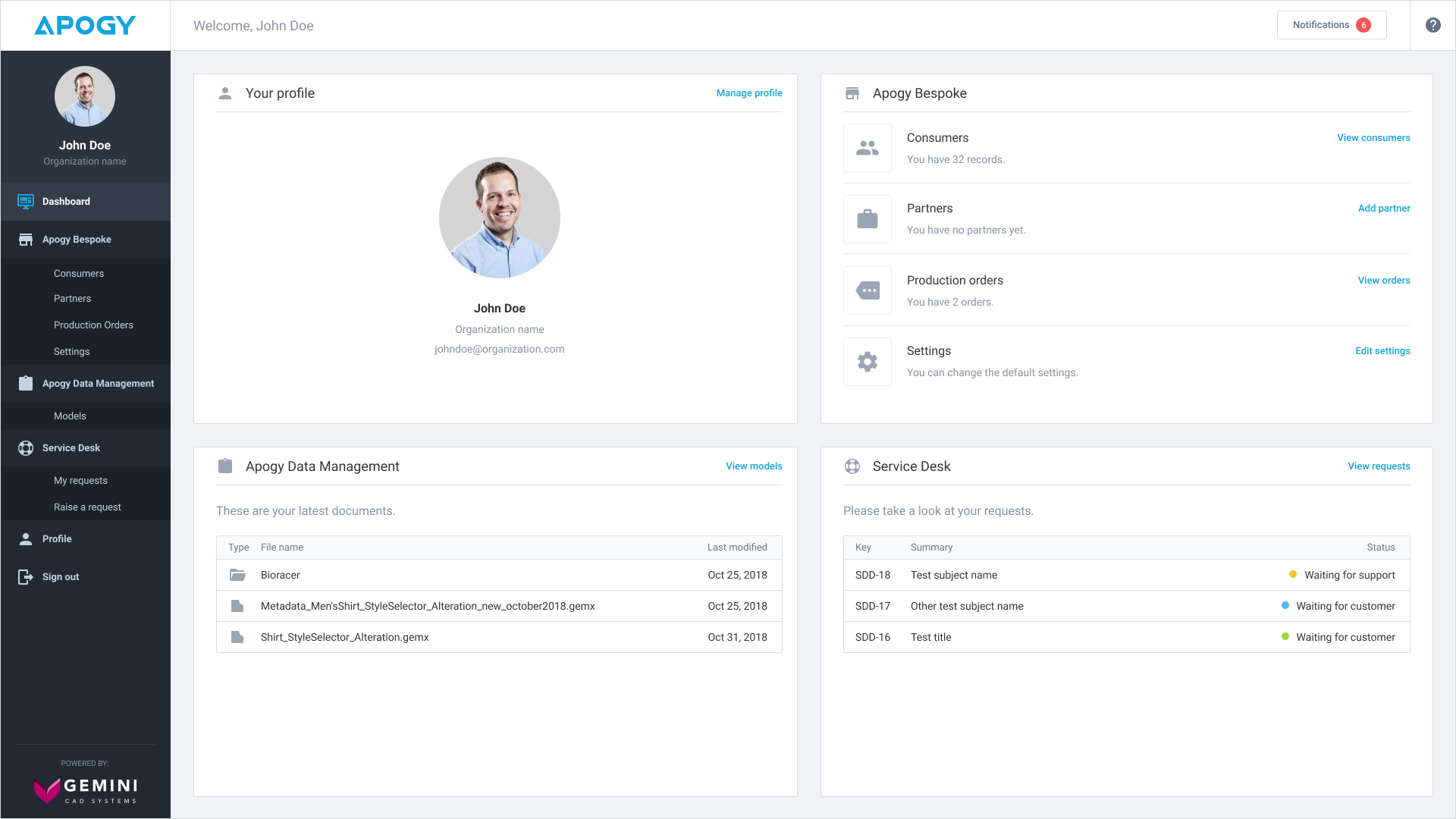Select the Profile person icon in sidebar
This screenshot has width=1456, height=819.
26,538
